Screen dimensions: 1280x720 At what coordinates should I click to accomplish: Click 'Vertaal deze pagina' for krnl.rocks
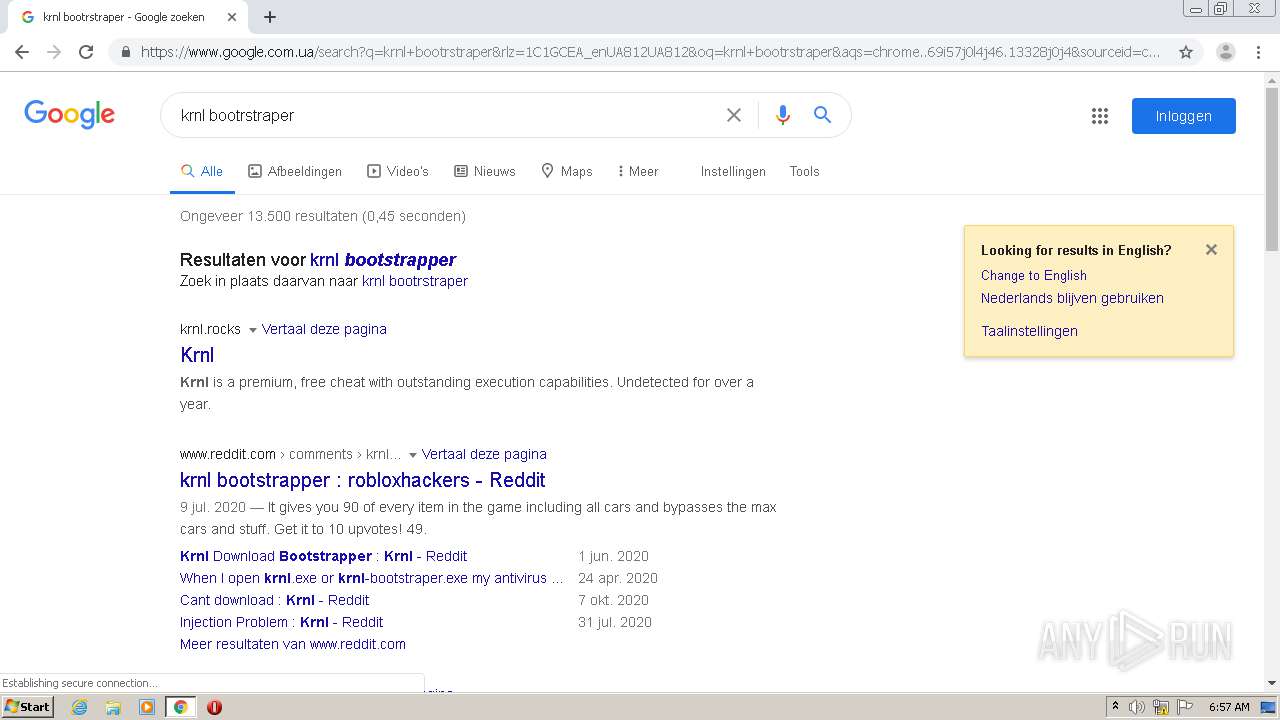tap(324, 329)
